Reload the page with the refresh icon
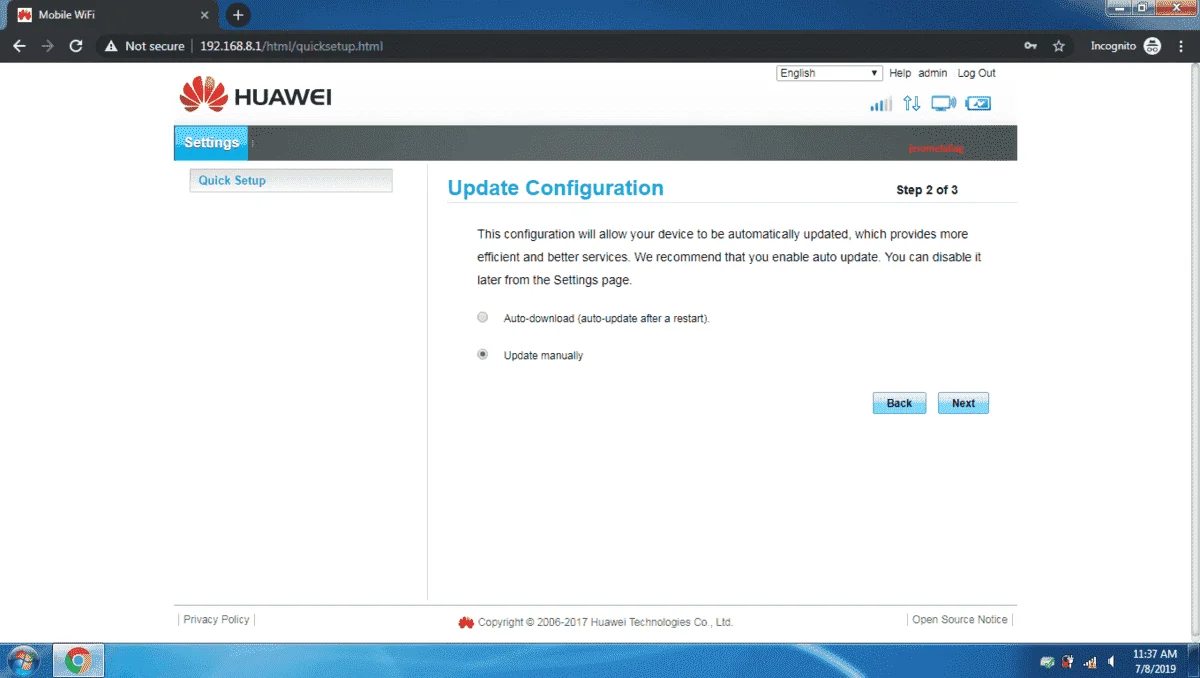 (x=75, y=46)
